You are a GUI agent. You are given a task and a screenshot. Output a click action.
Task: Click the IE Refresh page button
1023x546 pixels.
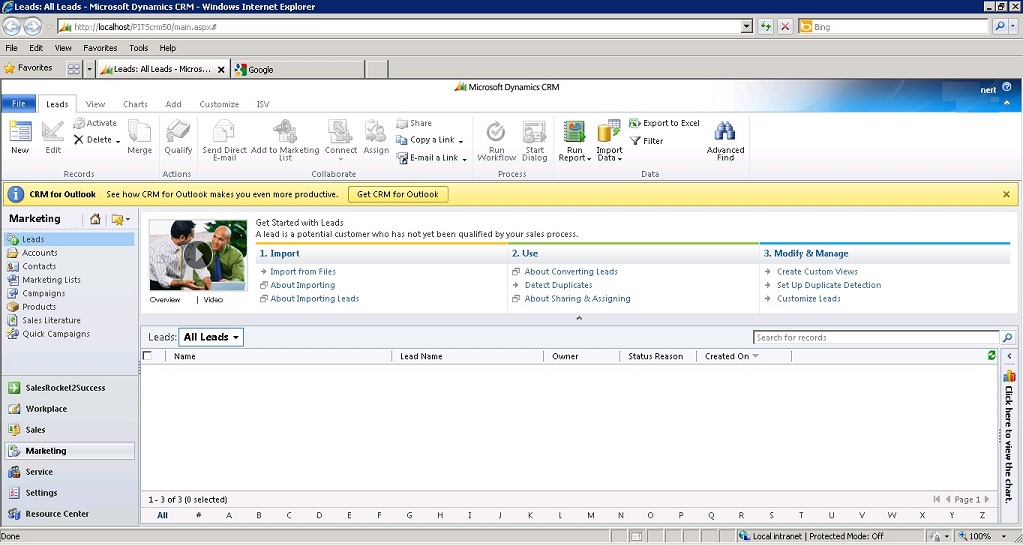pyautogui.click(x=765, y=27)
